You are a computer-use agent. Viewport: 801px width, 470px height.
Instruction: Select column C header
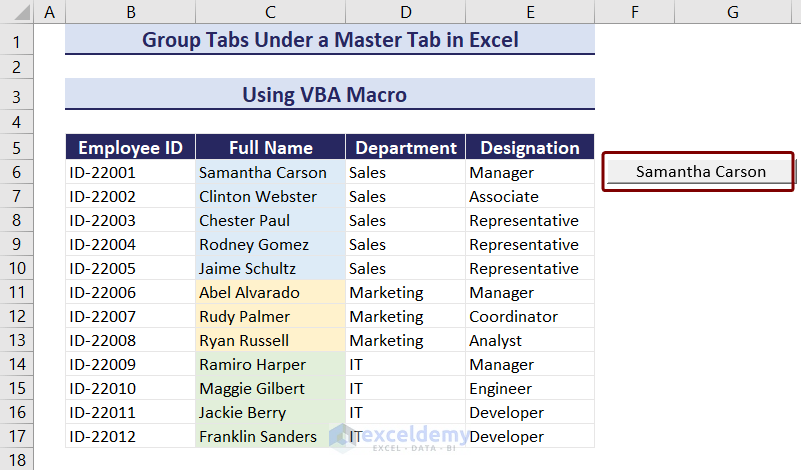pos(270,13)
